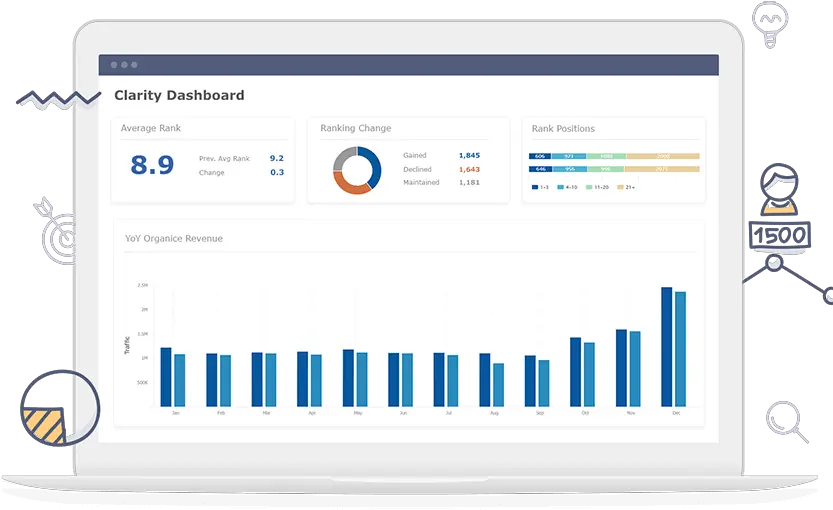833x510 pixels.
Task: Click the target with arrow icon
Action: click(59, 232)
